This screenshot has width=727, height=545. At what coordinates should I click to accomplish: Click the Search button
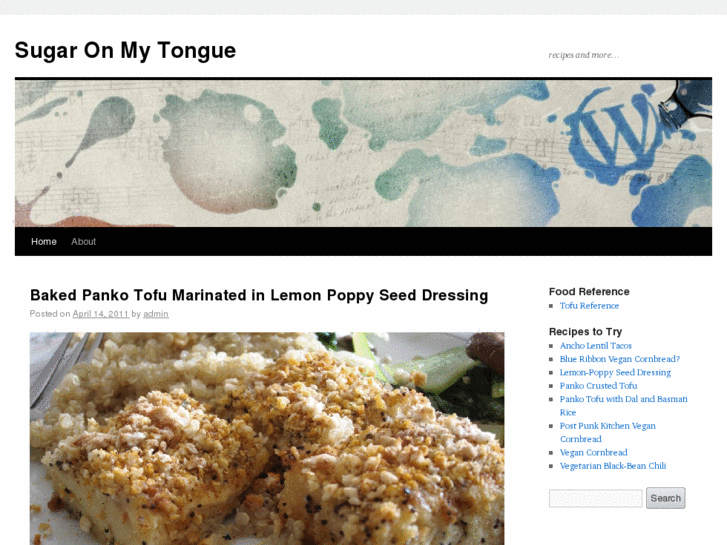(666, 498)
